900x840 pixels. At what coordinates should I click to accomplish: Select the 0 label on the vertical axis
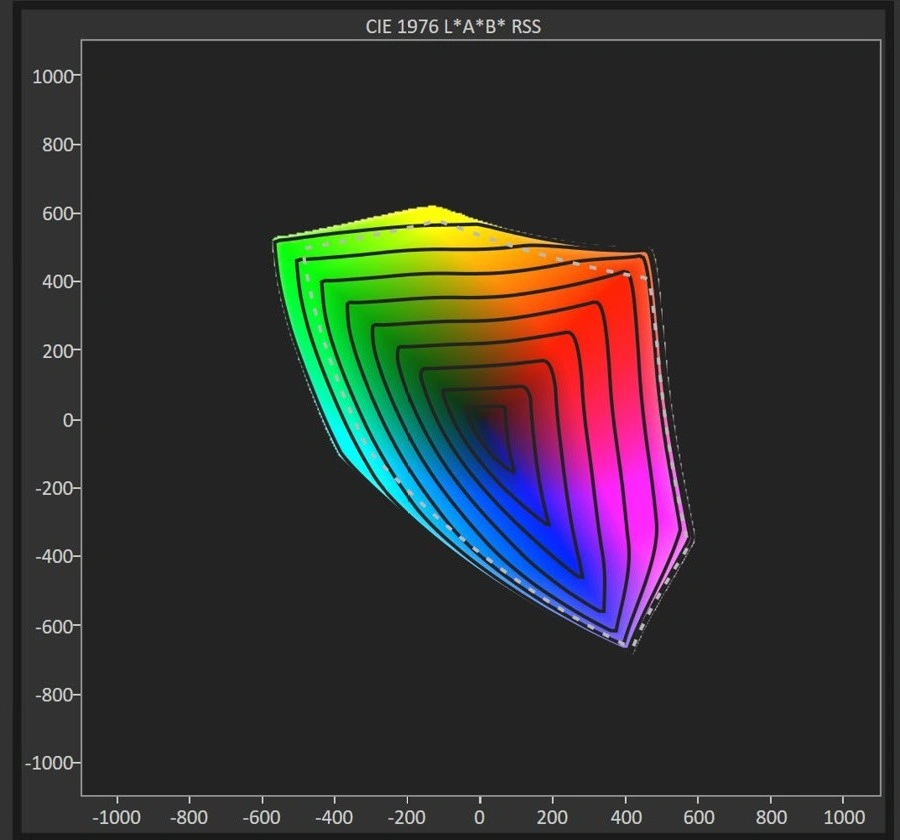(69, 420)
